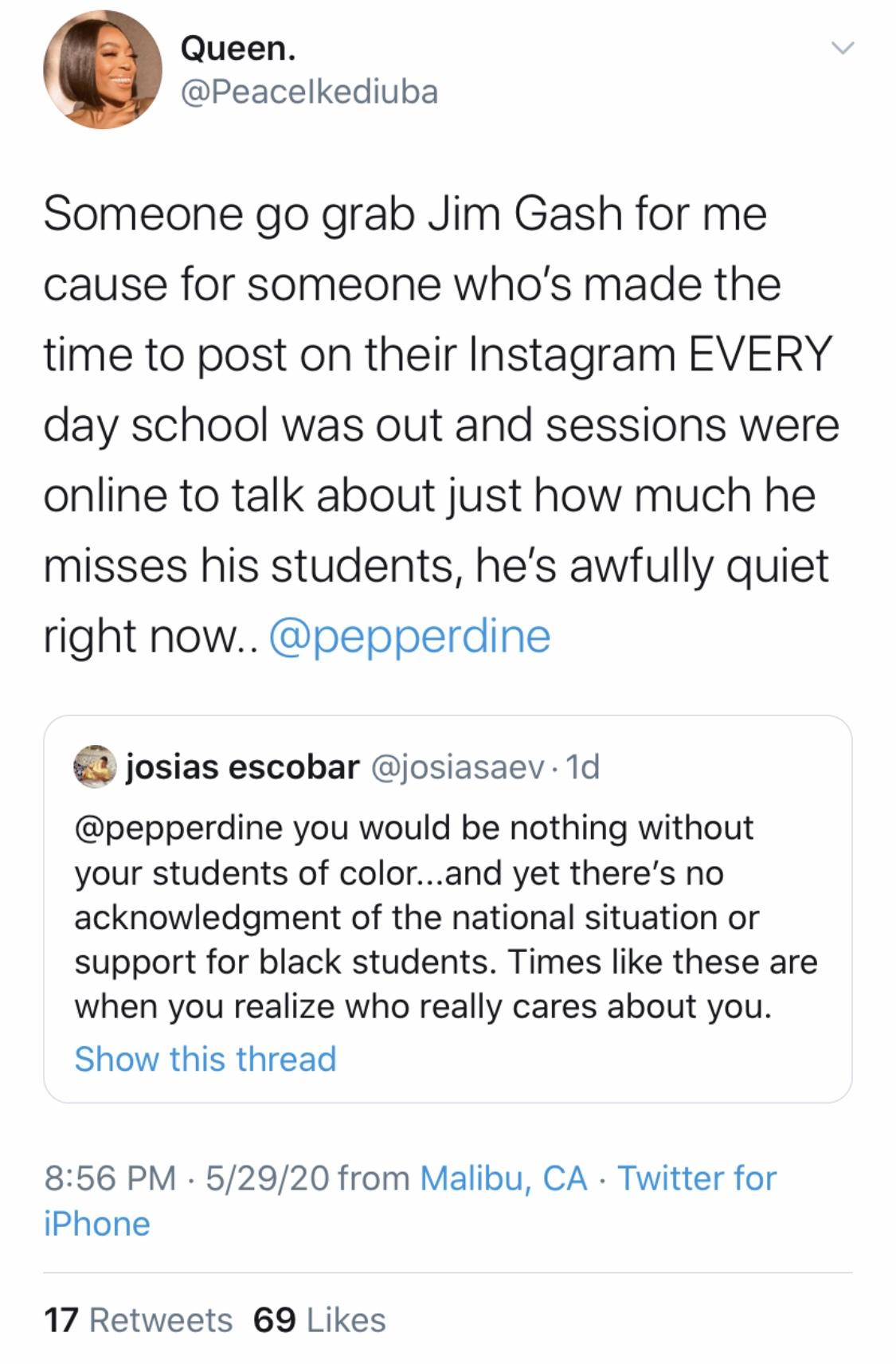This screenshot has height=1364, width=896.
Task: View the 17 Retweets list
Action: tap(138, 1320)
